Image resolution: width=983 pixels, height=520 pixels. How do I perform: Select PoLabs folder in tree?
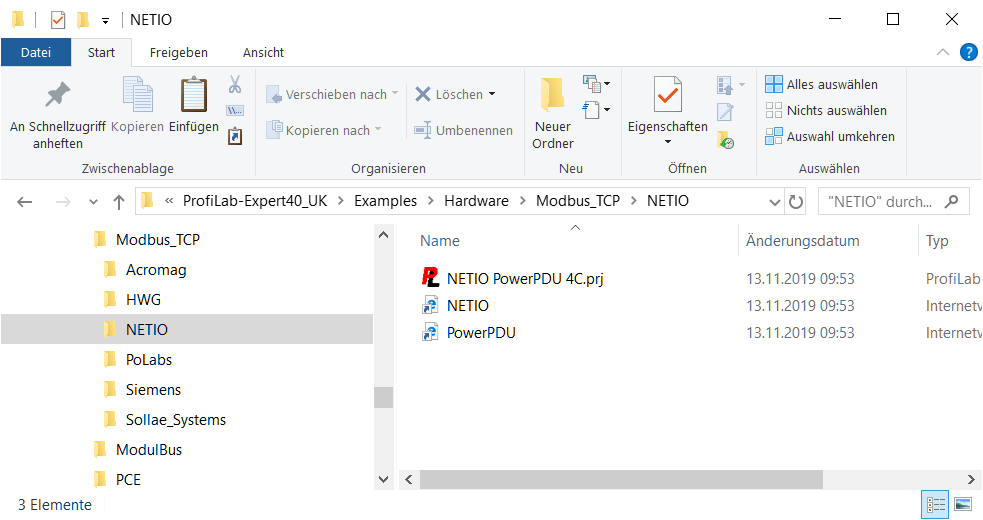tap(149, 359)
